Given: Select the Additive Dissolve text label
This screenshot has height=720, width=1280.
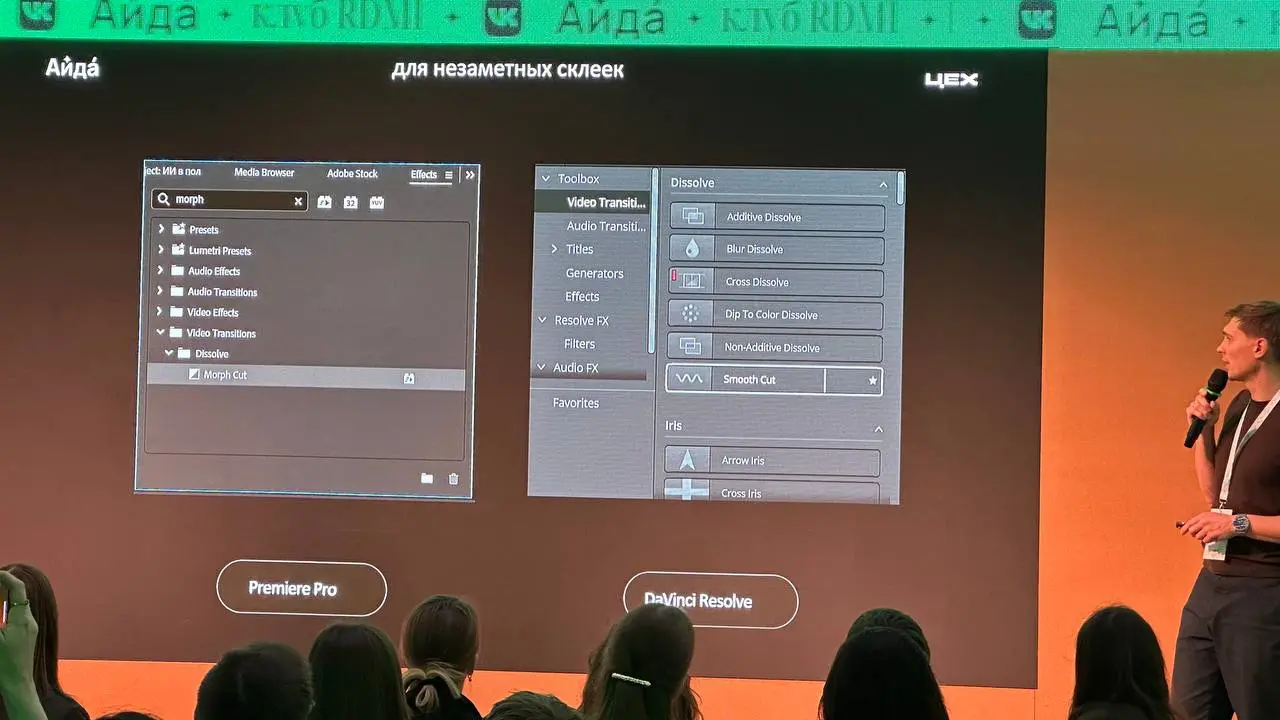Looking at the screenshot, I should pyautogui.click(x=764, y=217).
